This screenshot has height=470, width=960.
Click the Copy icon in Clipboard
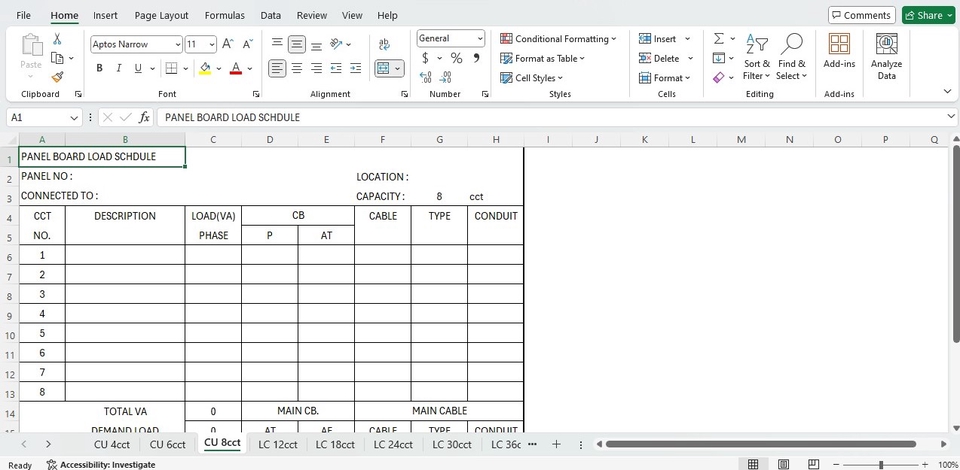coord(58,58)
